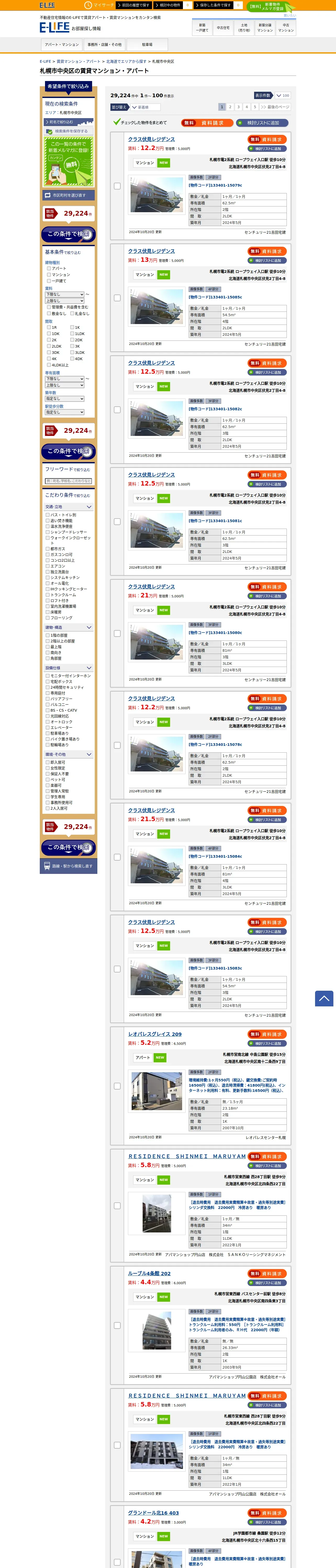Check the 2LDK layout checkbox
This screenshot has height=1568, width=336.
49,346
